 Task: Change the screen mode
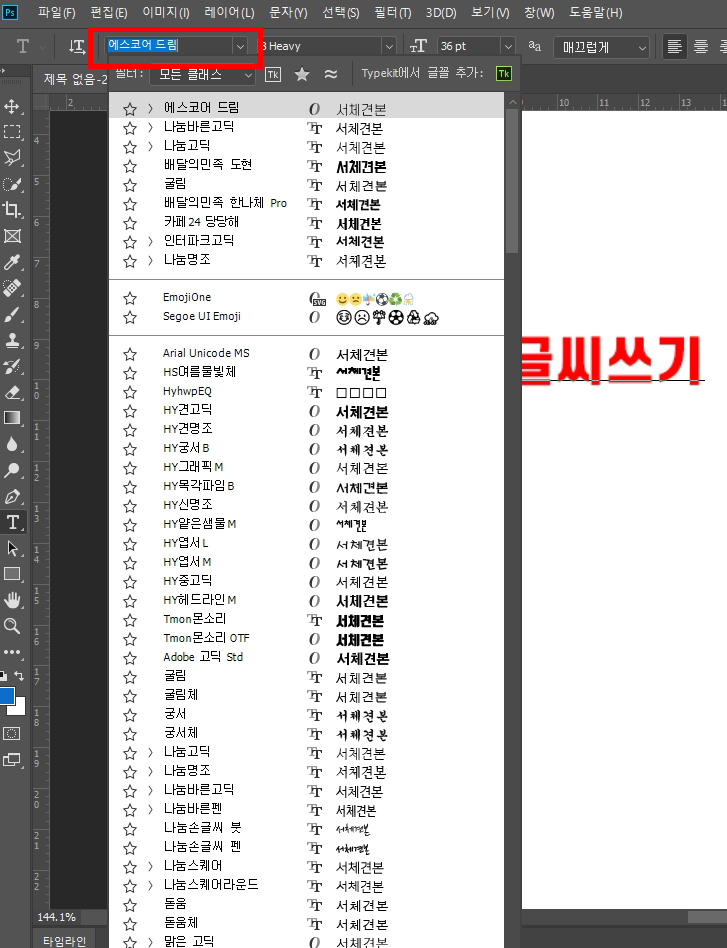coord(11,760)
